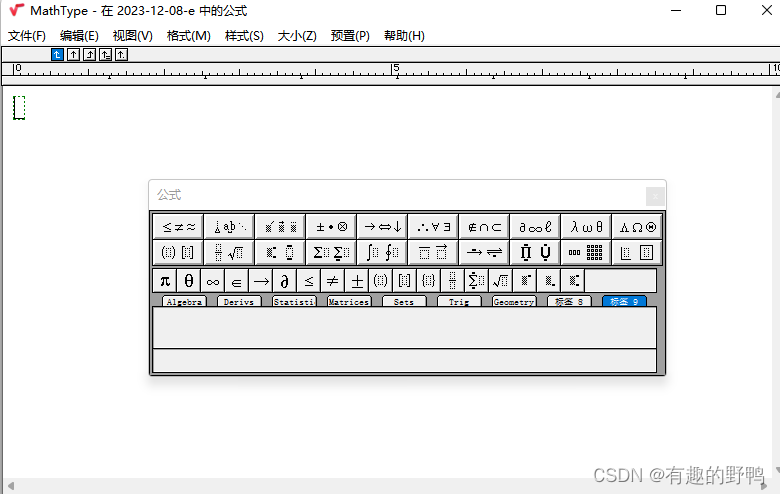780x494 pixels.
Task: Open subscript and superscript templates palette
Action: tap(280, 252)
